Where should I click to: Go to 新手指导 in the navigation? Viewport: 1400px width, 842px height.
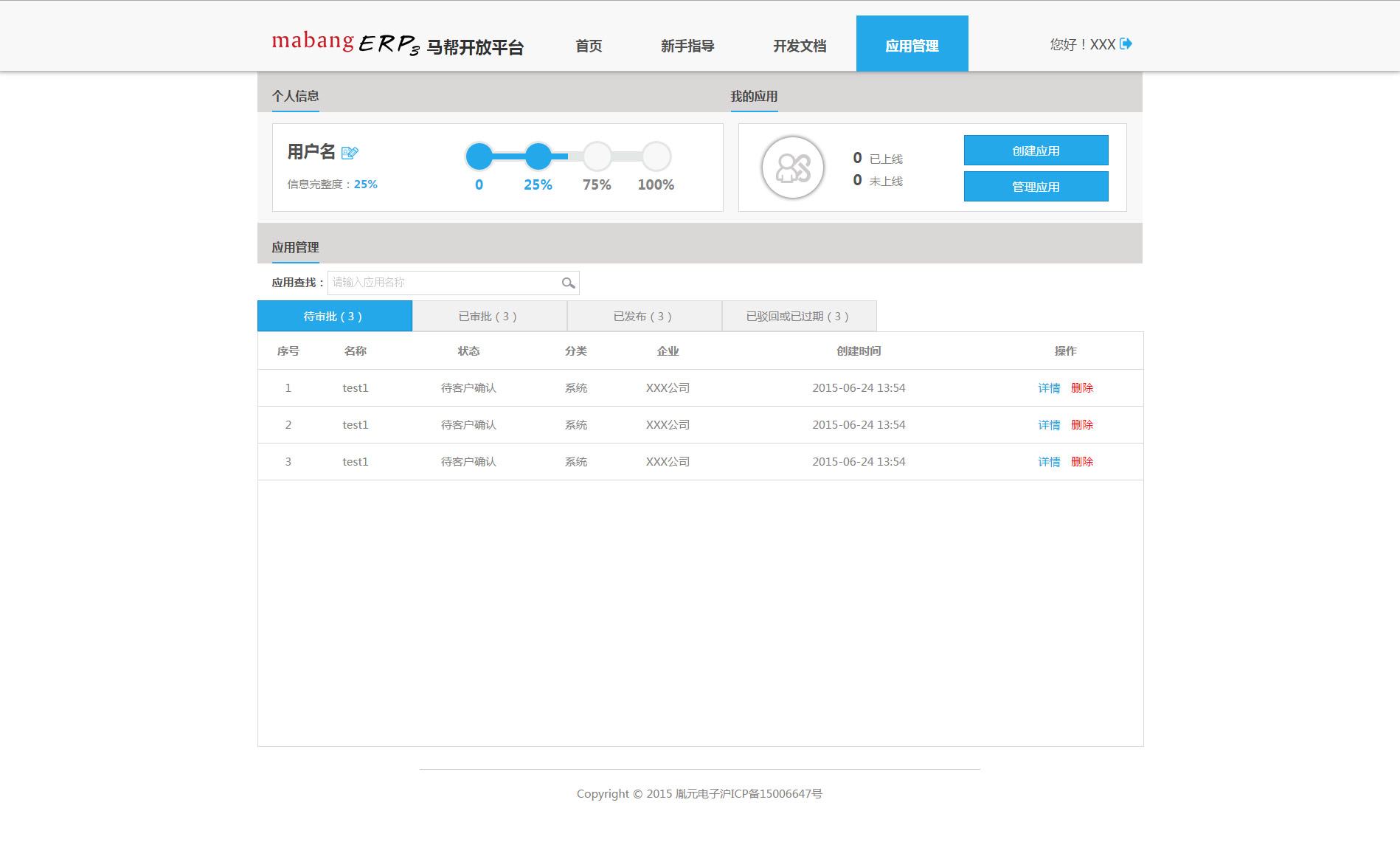point(687,46)
